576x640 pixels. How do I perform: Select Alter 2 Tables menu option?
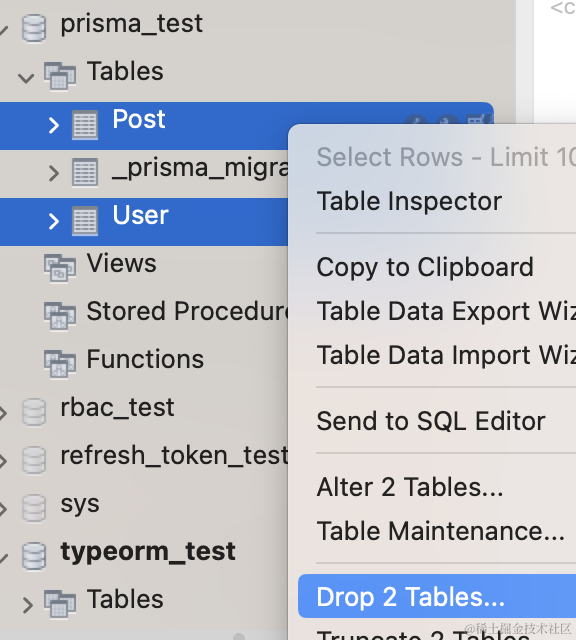410,487
